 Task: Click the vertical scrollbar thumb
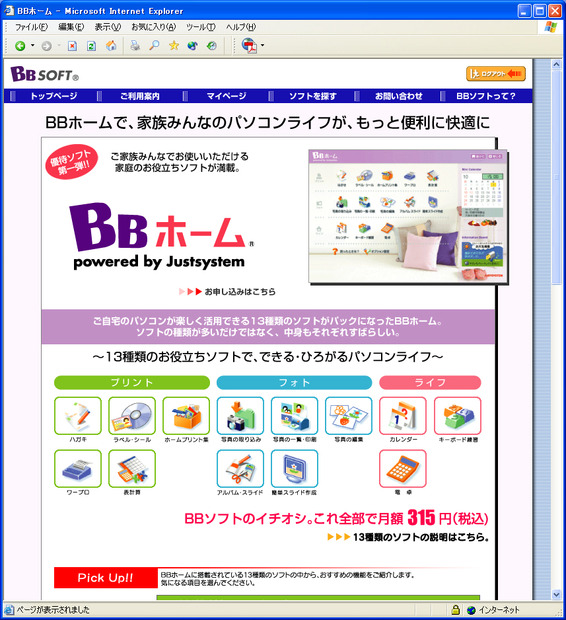click(557, 177)
